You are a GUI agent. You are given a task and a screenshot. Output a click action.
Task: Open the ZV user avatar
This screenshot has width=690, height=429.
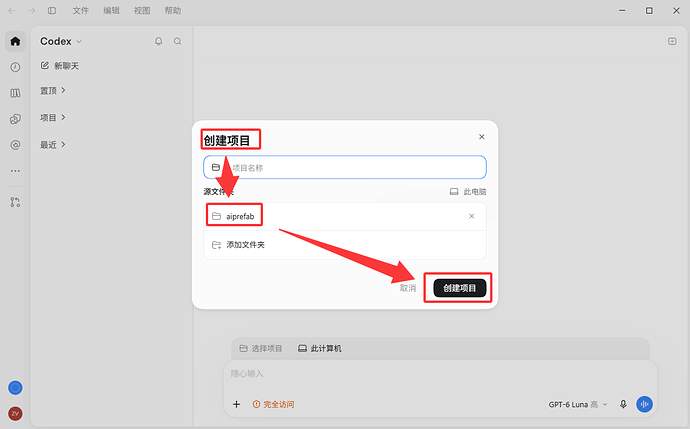click(15, 413)
